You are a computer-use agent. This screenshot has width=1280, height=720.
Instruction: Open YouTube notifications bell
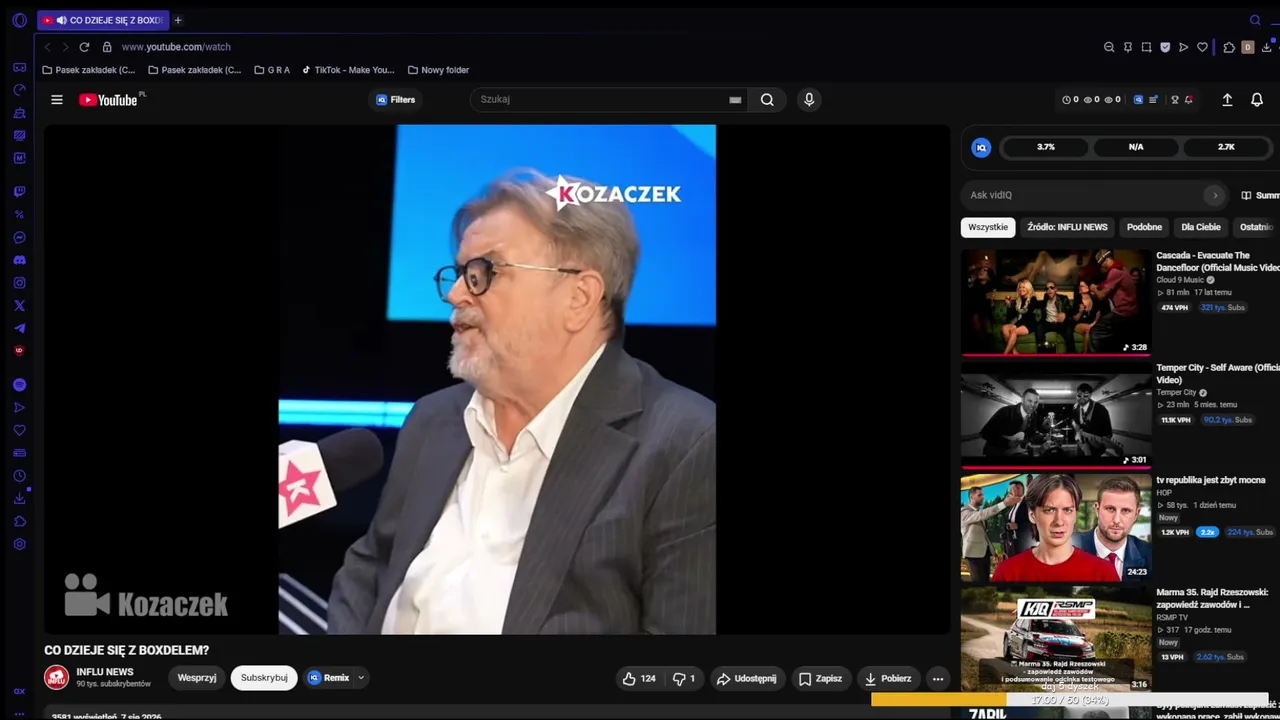[x=1257, y=100]
